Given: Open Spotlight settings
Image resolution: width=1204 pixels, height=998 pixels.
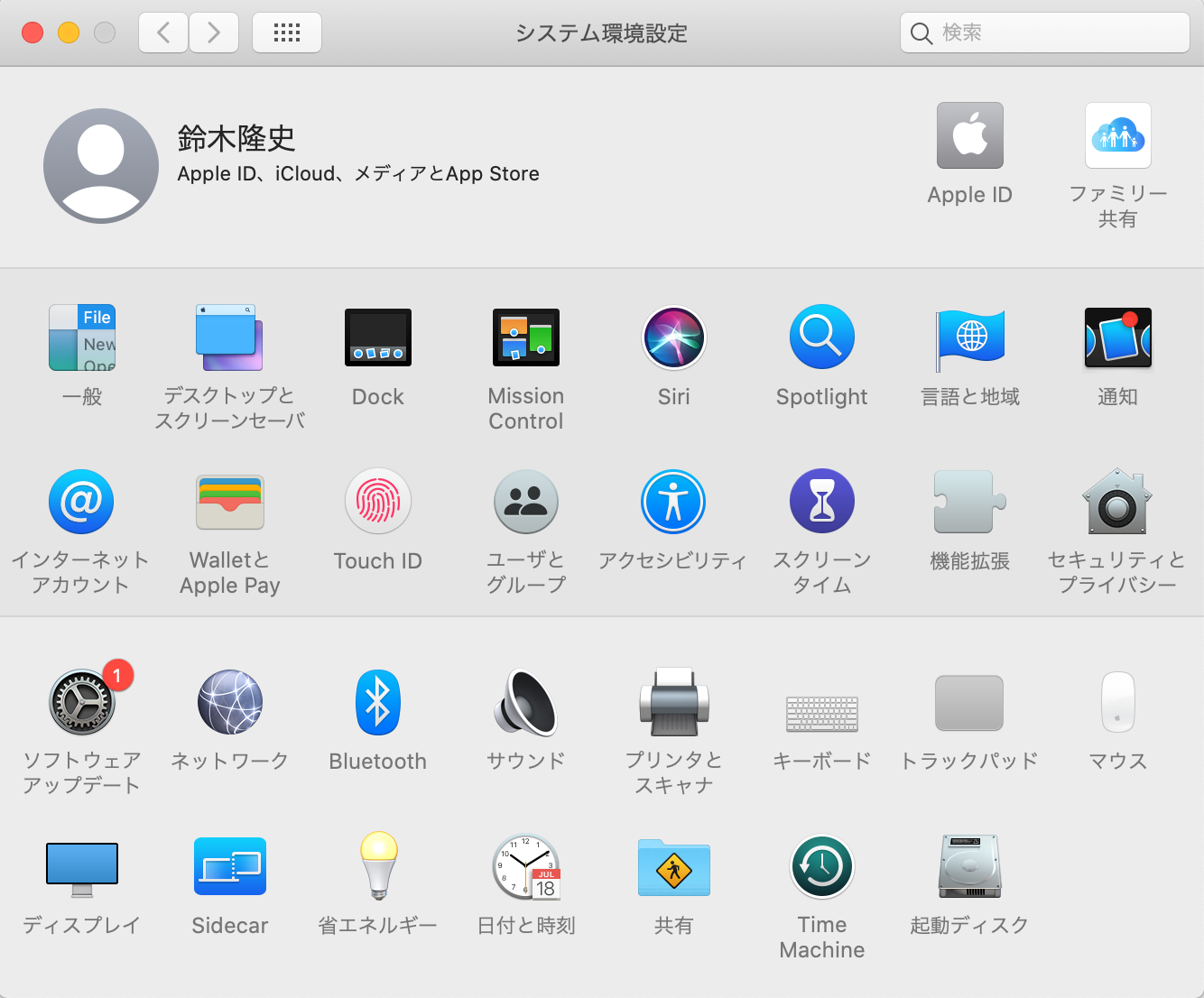Looking at the screenshot, I should (821, 338).
